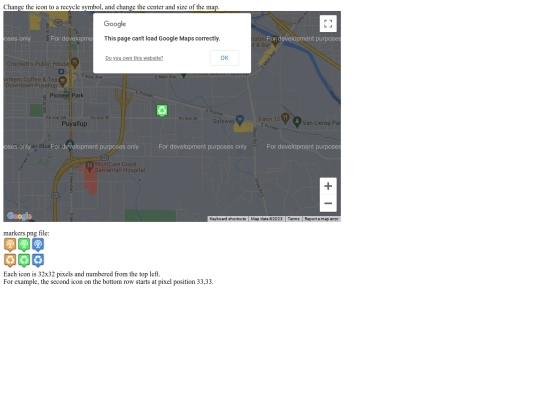Click the orange recycle marker image
540x405 pixels.
click(10, 260)
